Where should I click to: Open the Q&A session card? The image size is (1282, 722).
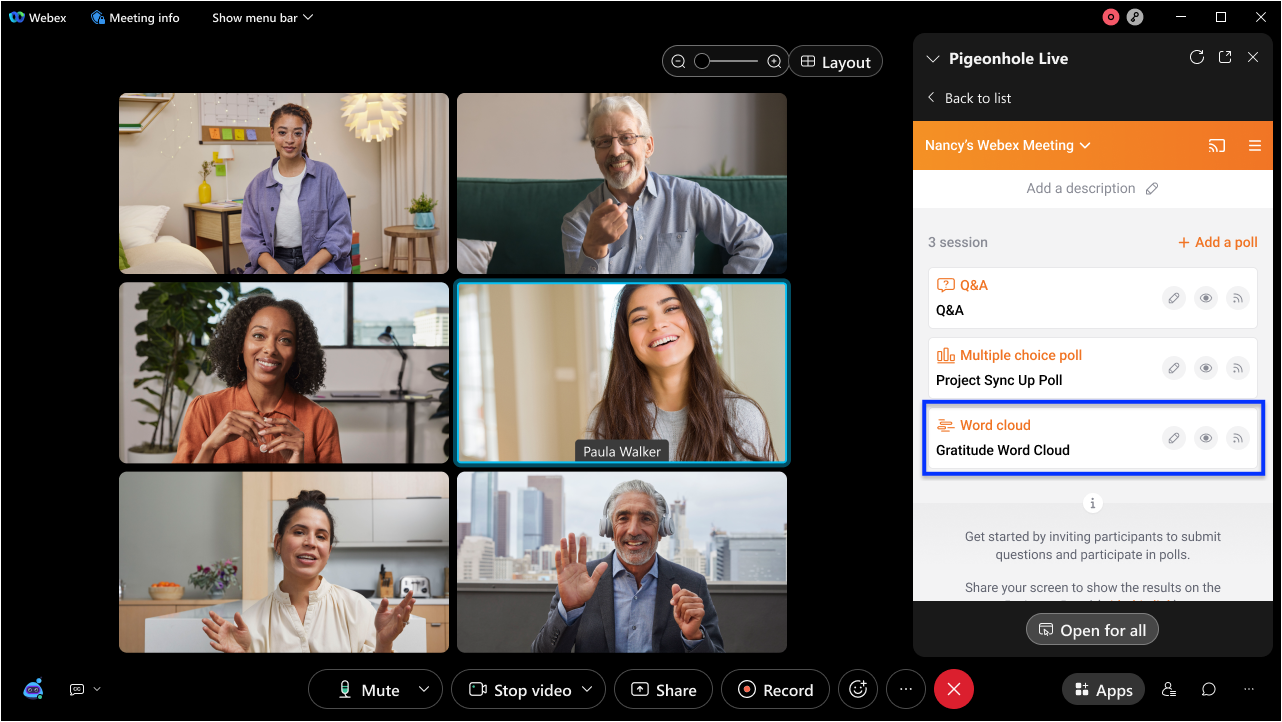[x=1093, y=298]
